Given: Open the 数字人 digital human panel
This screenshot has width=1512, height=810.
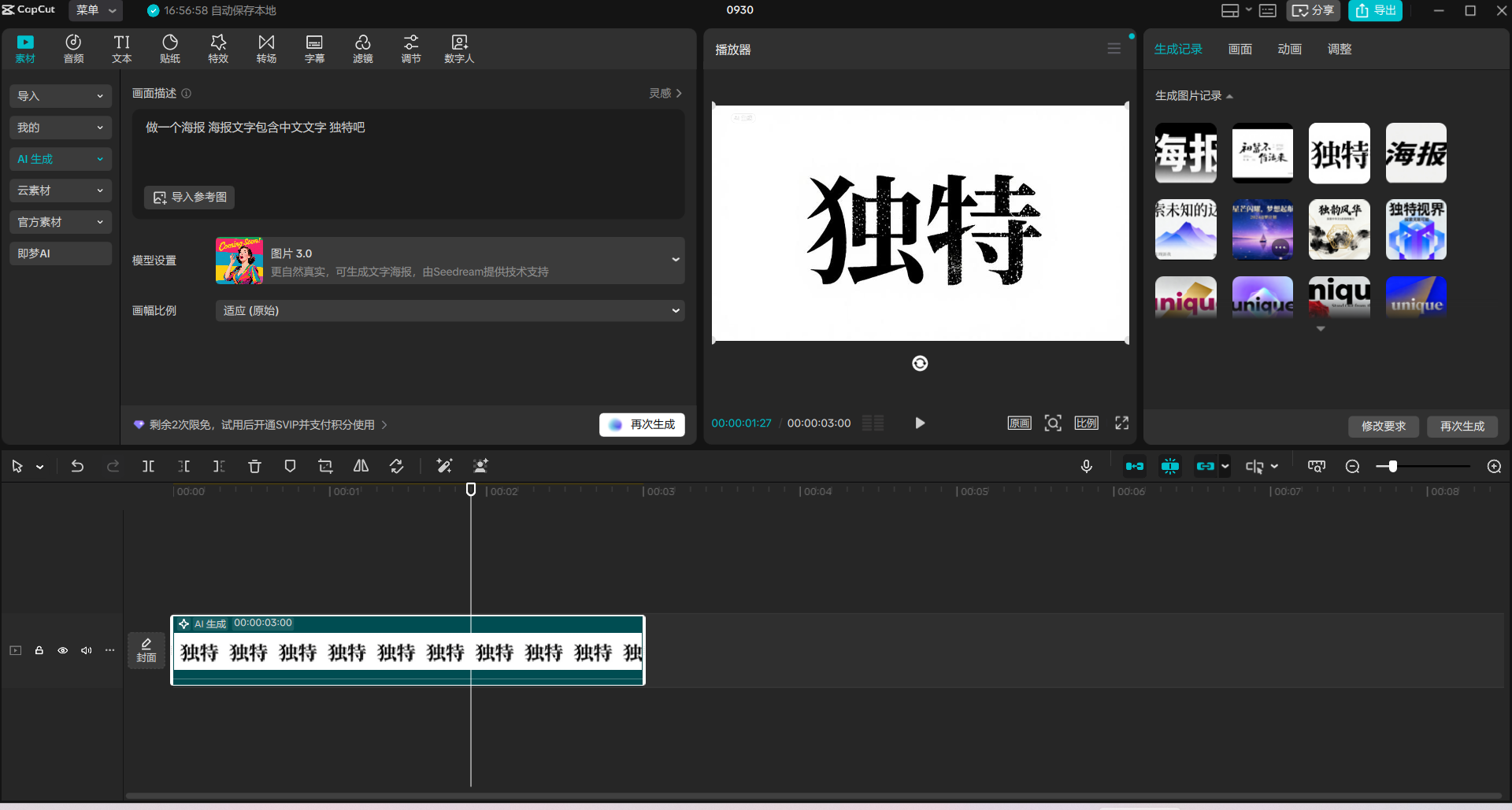Looking at the screenshot, I should (x=459, y=49).
